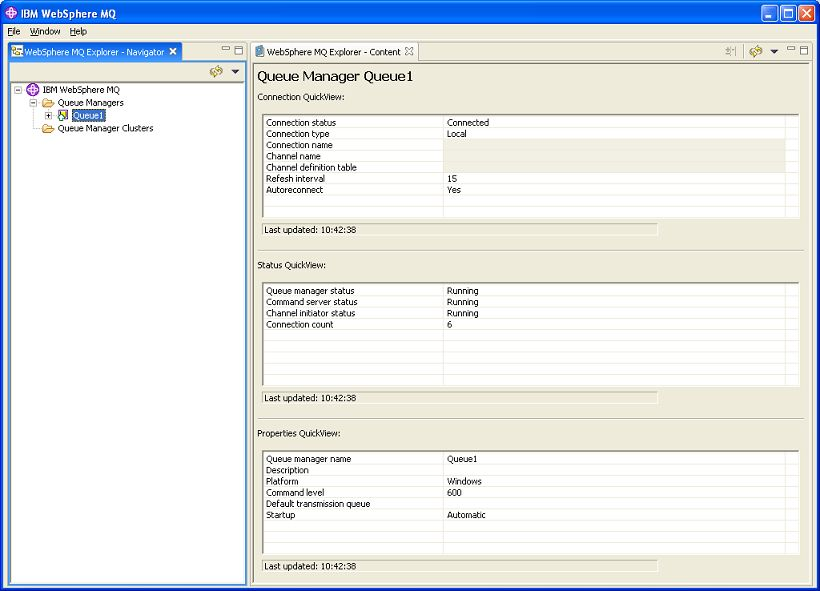Minimize the Content panel
Viewport: 820px width, 591px height.
(x=791, y=49)
